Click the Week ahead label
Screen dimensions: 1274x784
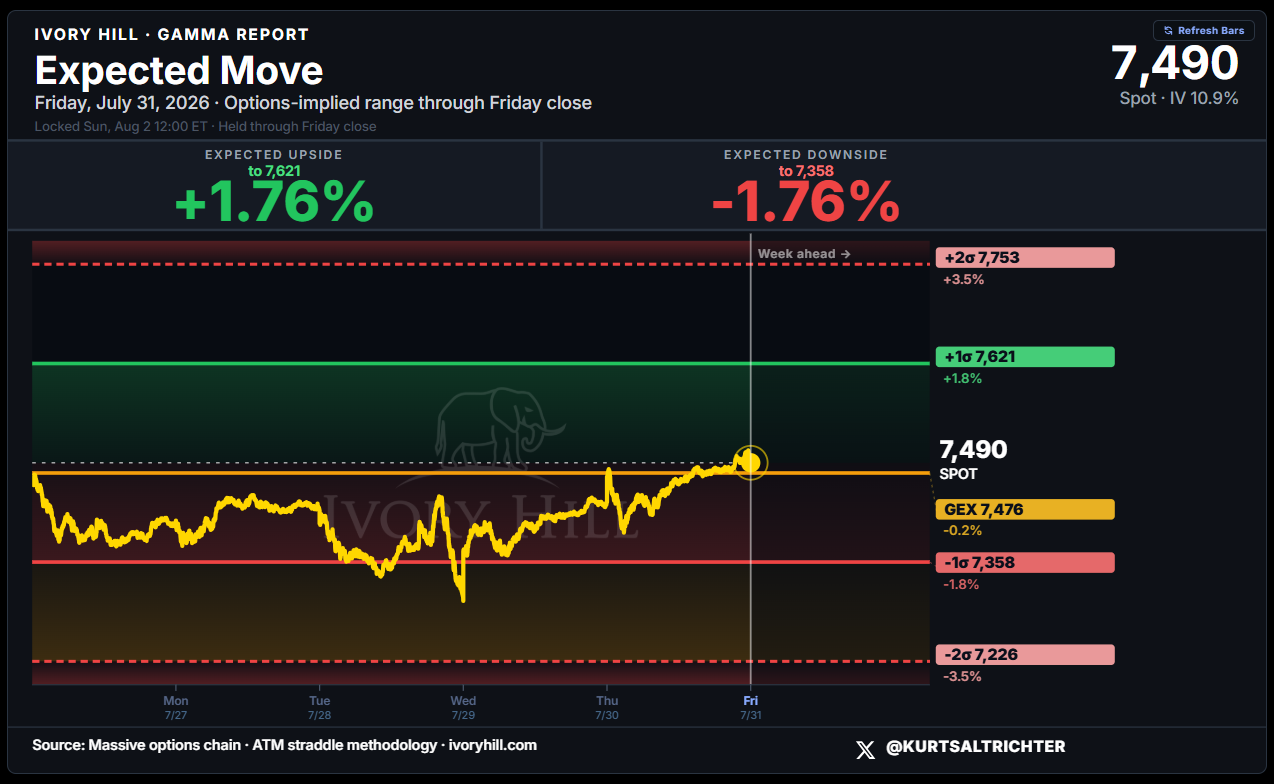click(x=804, y=254)
